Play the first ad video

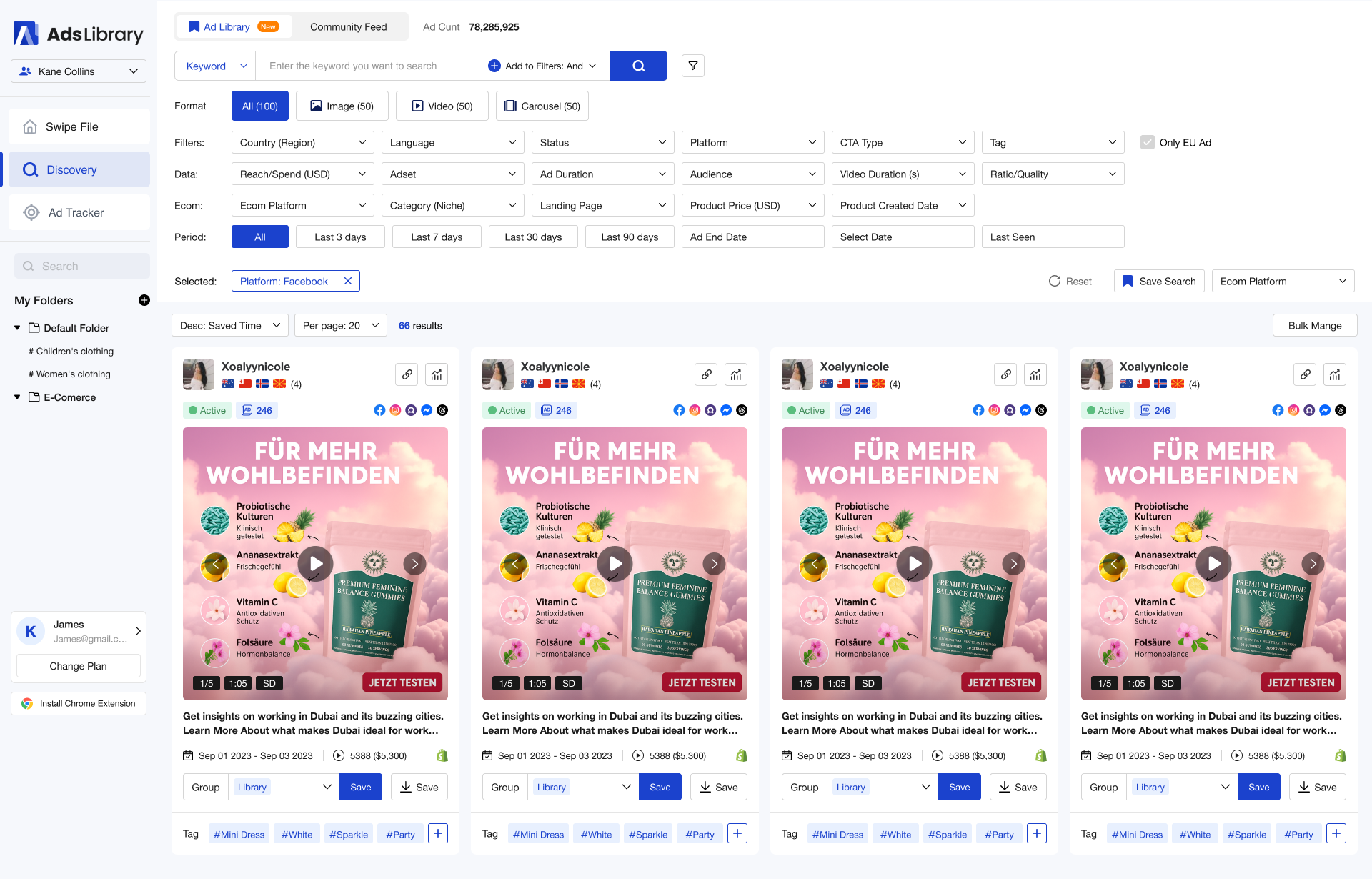coord(315,564)
